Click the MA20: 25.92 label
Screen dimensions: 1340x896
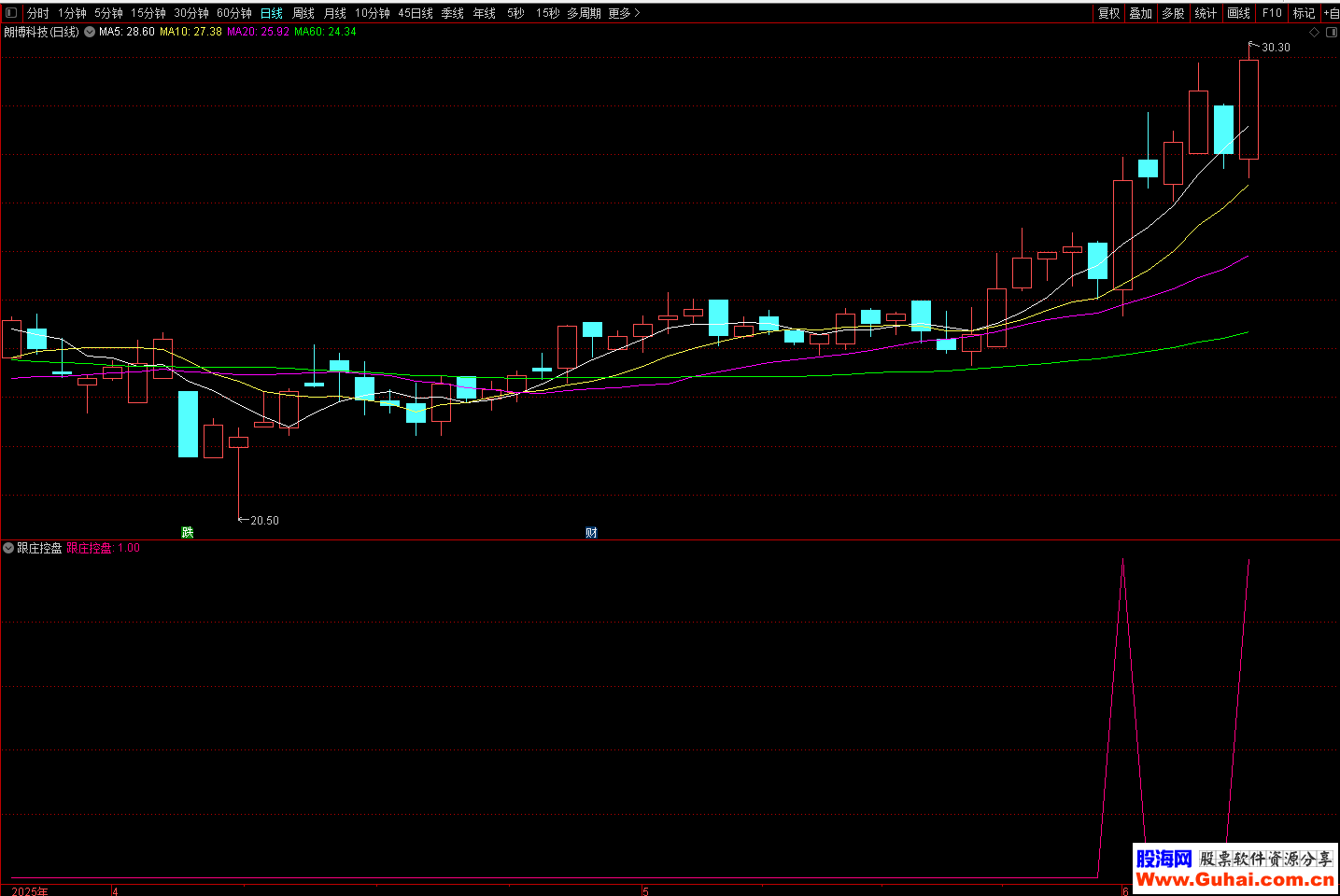[x=259, y=32]
